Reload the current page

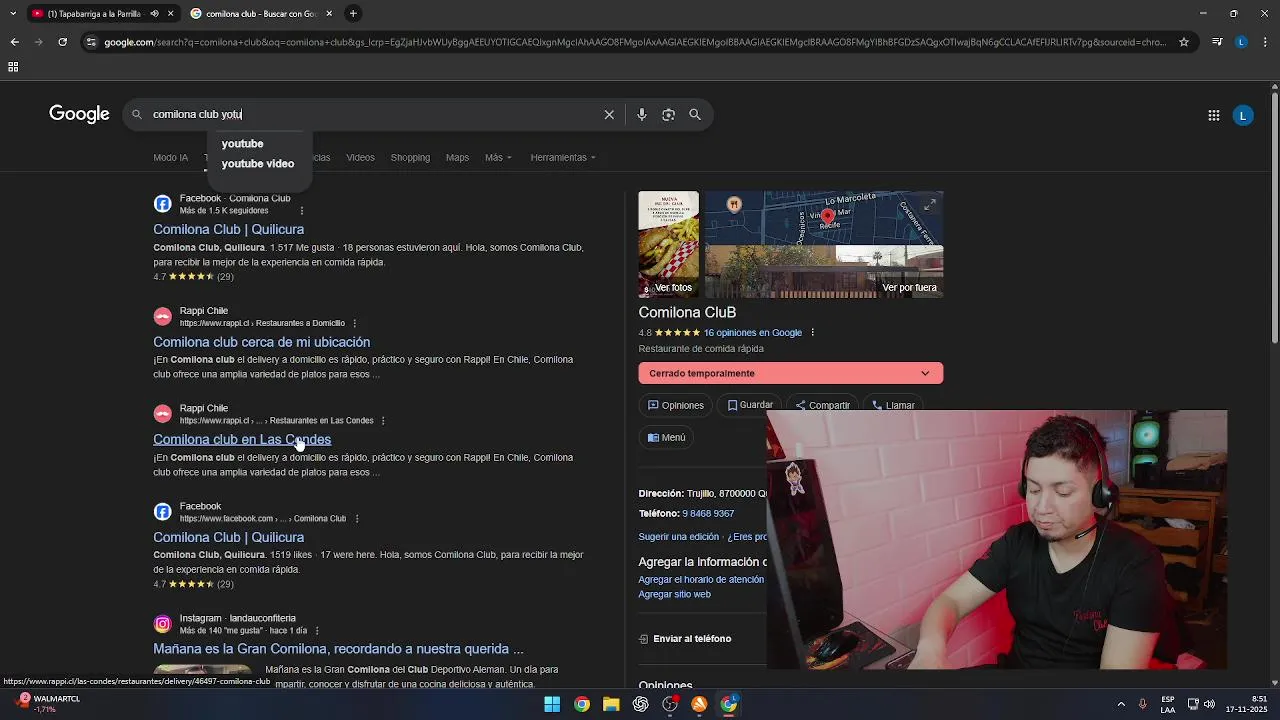click(62, 42)
